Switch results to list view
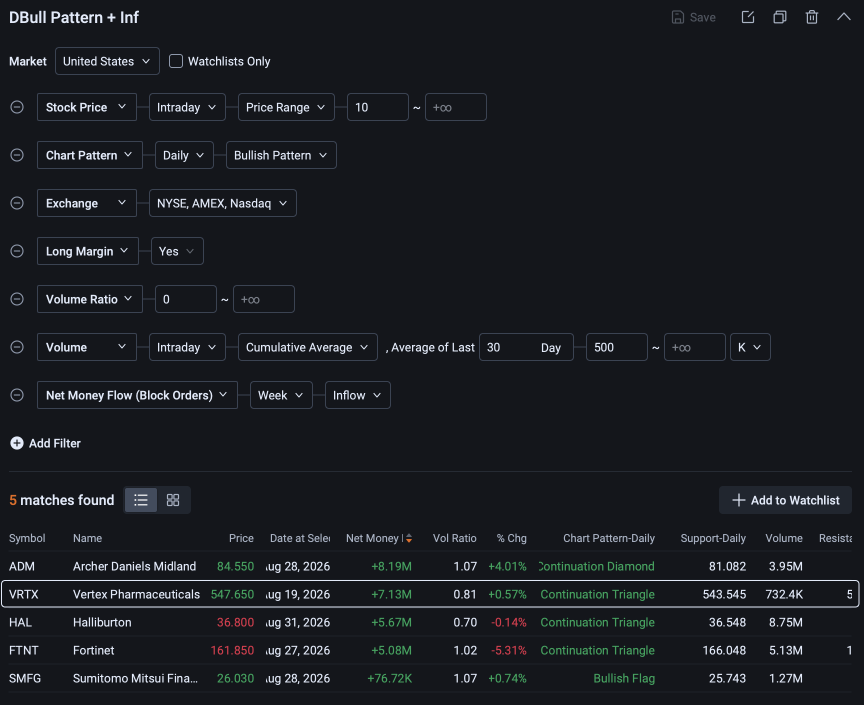Viewport: 864px width, 705px height. coord(141,500)
